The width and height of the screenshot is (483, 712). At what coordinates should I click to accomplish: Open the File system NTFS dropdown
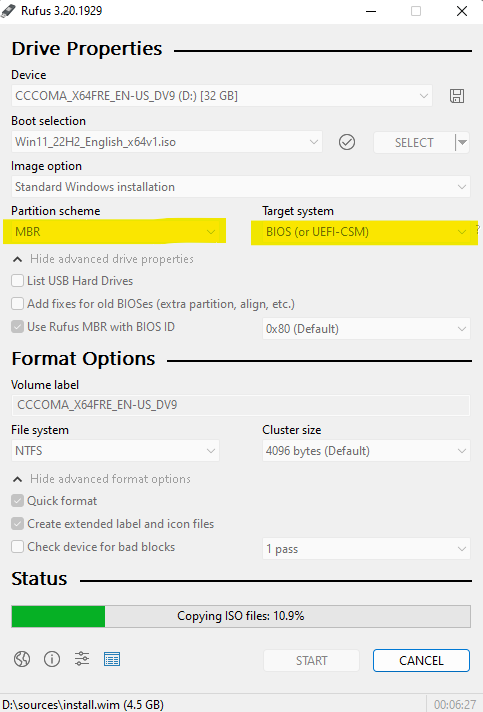pyautogui.click(x=115, y=451)
